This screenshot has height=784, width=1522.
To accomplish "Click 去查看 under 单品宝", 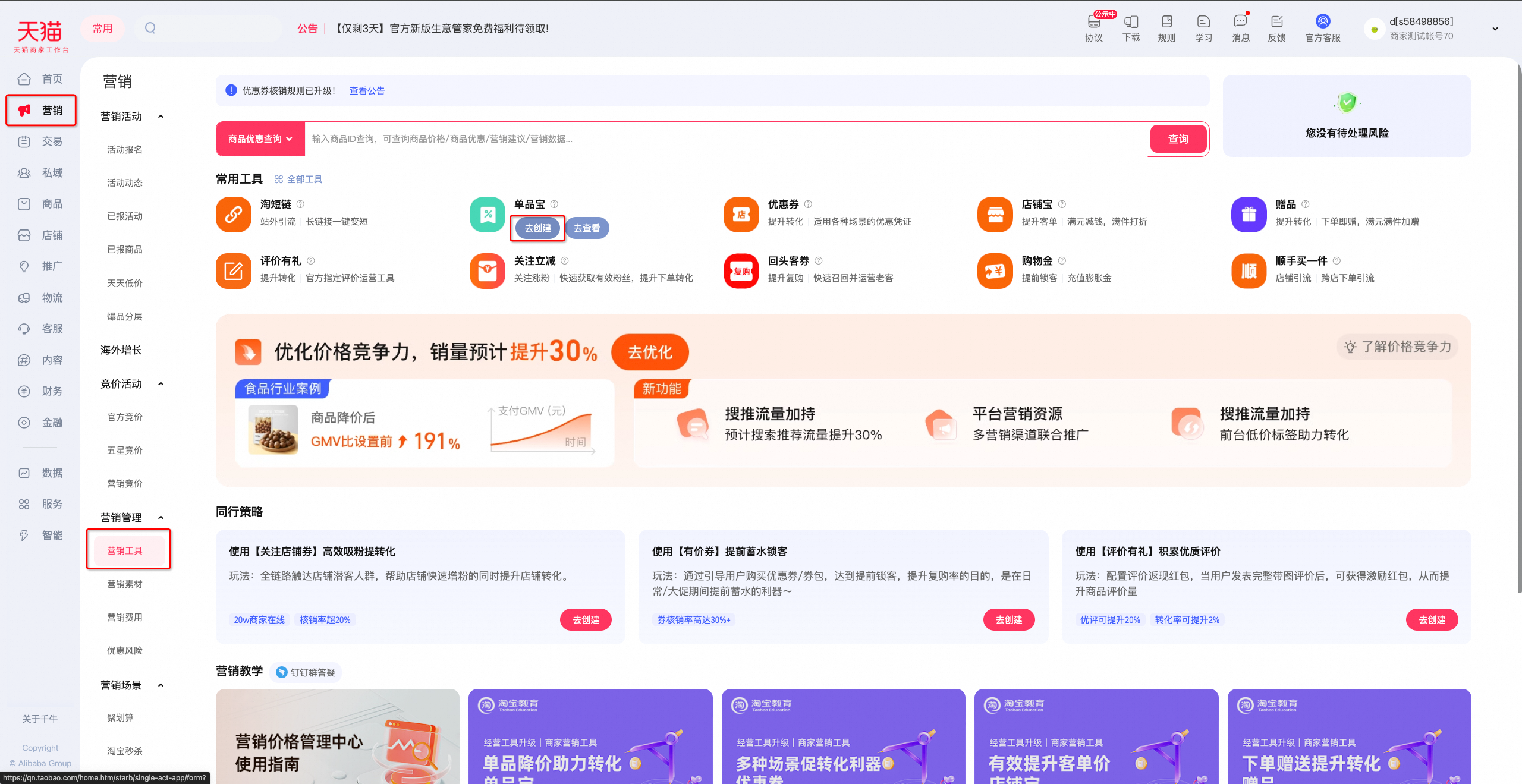I will coord(587,228).
